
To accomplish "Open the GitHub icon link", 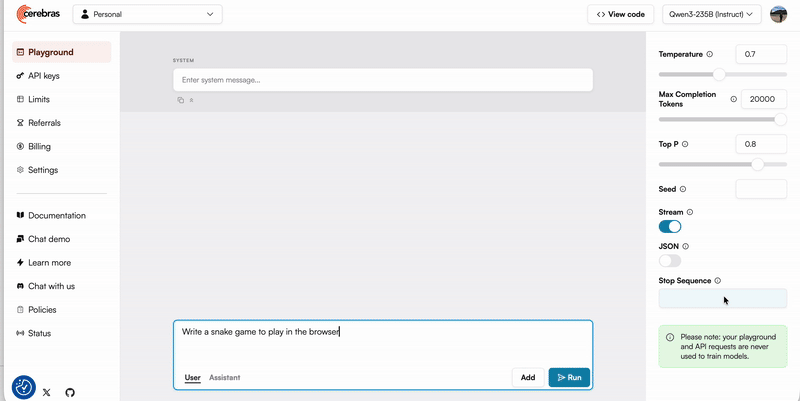I will (70, 393).
